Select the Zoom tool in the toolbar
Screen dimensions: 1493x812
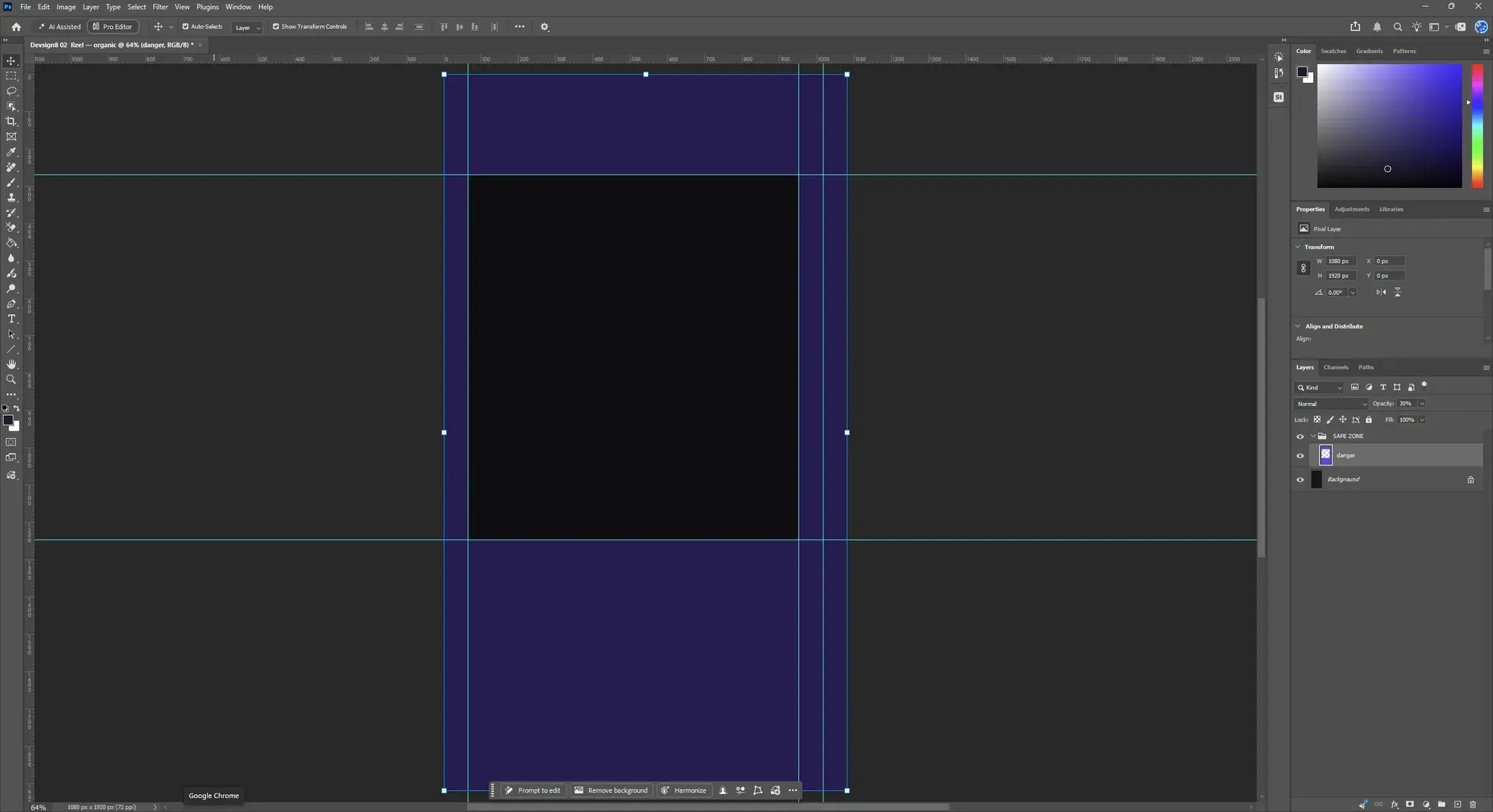coord(11,380)
